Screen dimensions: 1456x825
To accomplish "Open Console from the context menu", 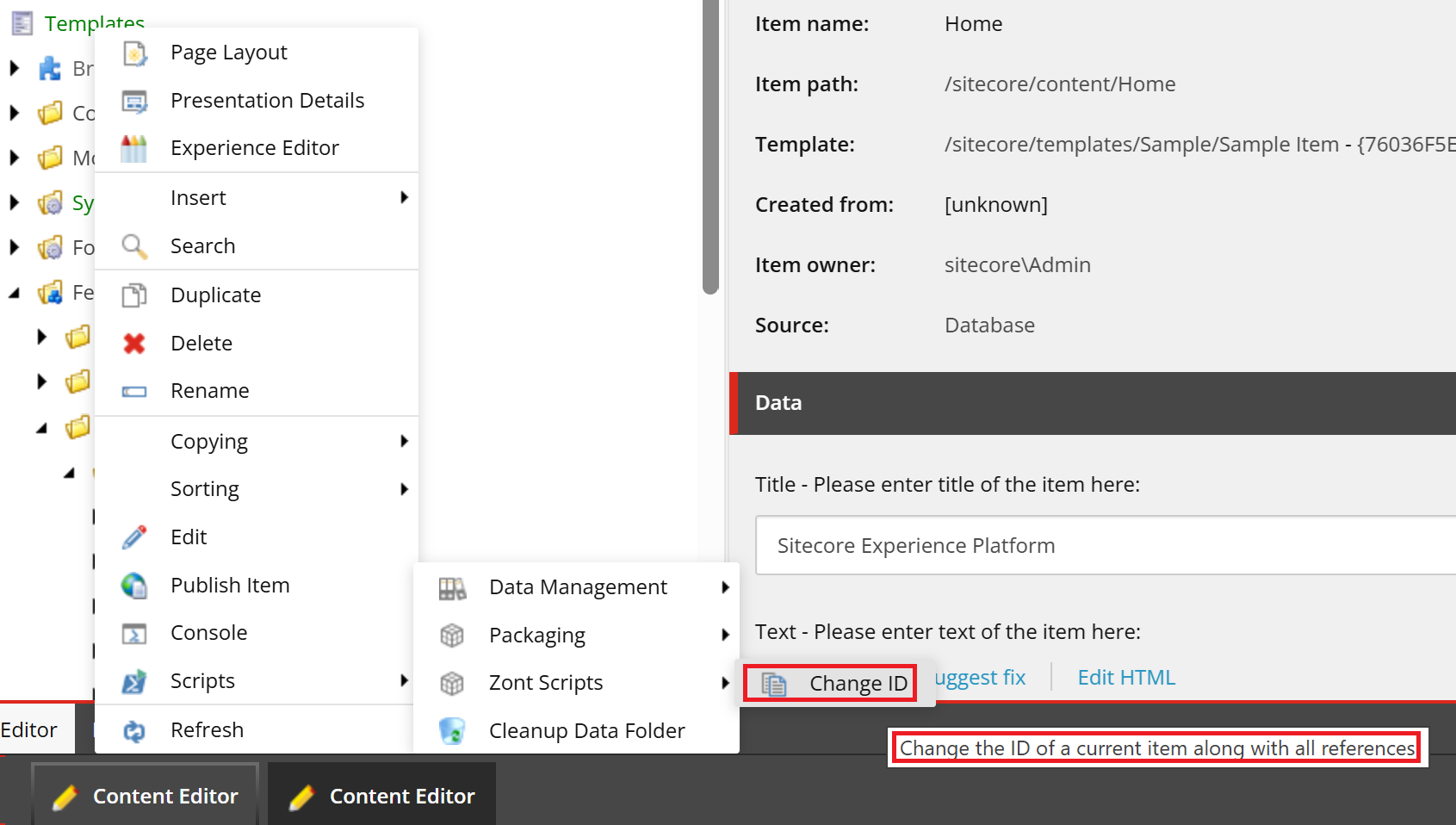I will tap(256, 633).
